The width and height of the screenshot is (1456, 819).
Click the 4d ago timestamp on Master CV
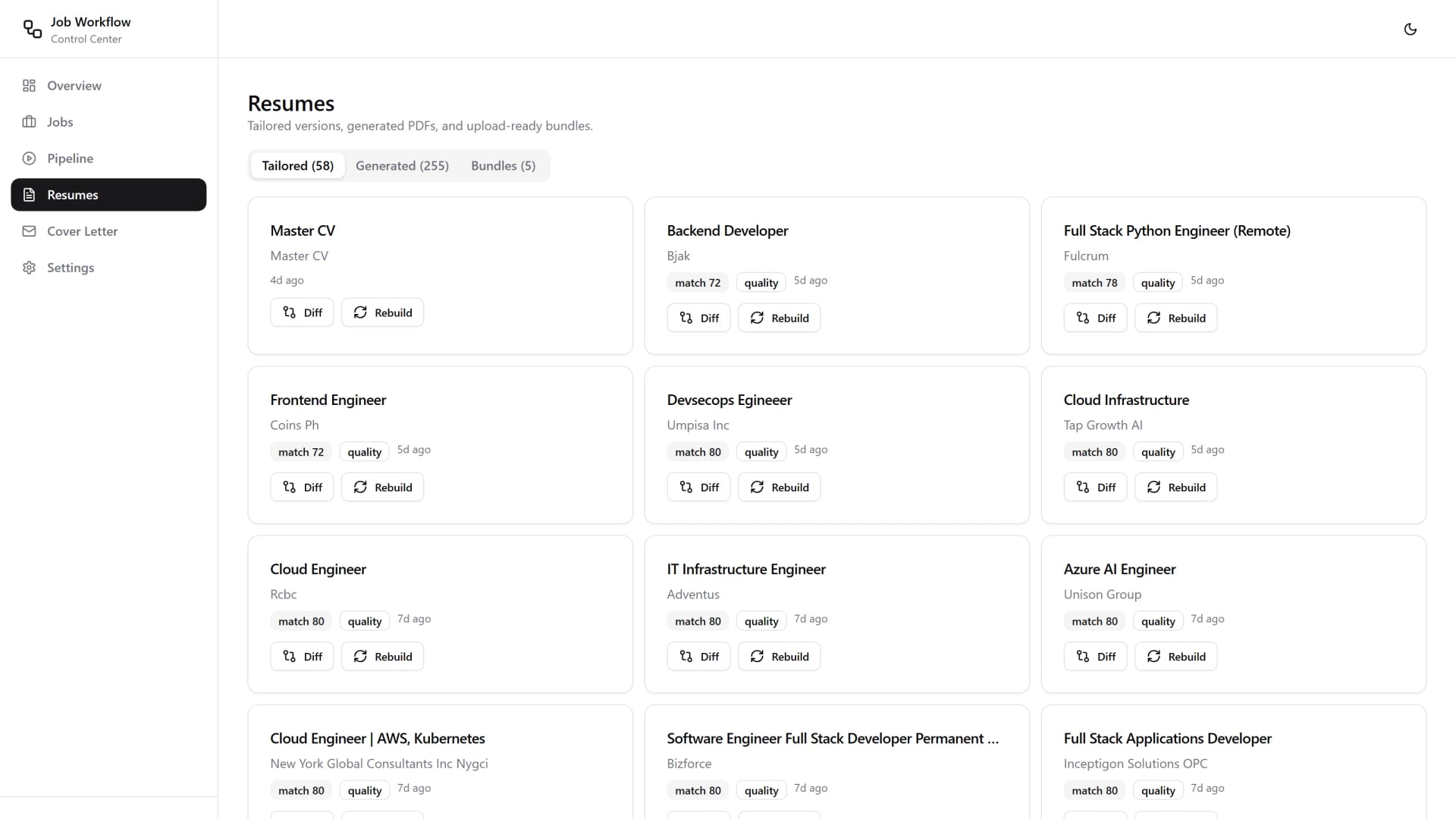(287, 280)
